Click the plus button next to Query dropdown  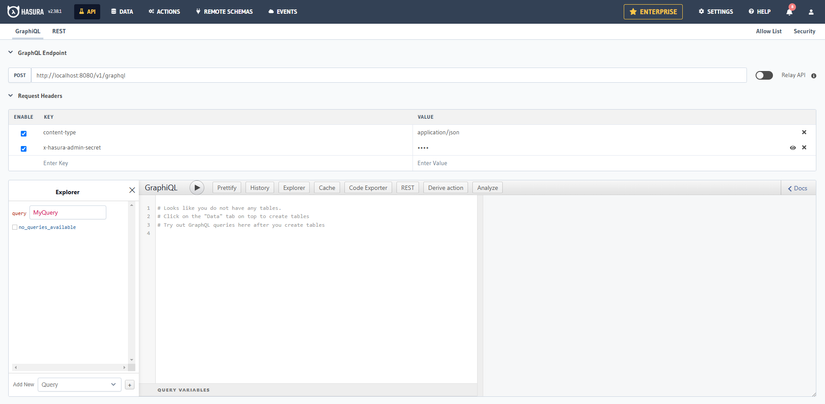coord(129,385)
